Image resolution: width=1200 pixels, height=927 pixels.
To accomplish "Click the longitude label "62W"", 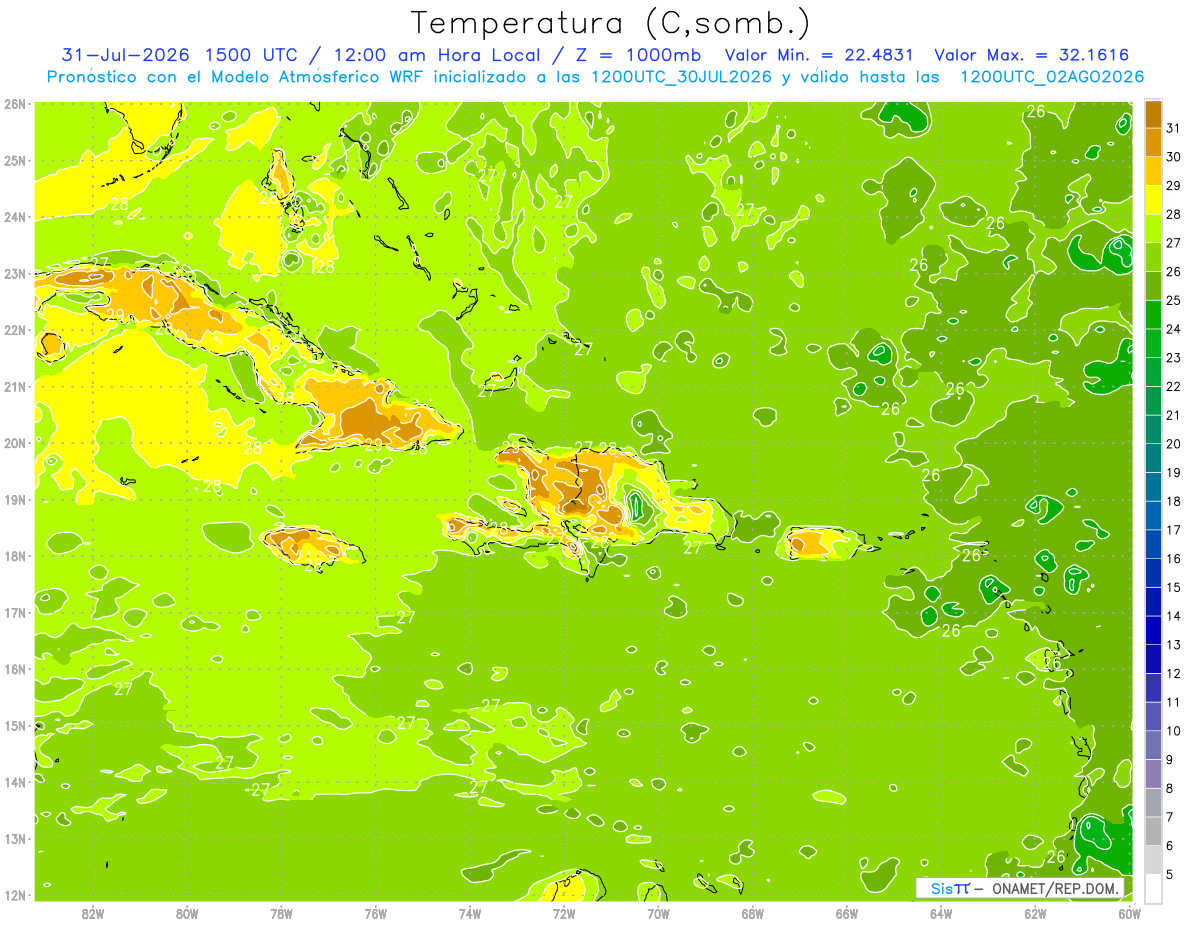I will tap(1036, 913).
